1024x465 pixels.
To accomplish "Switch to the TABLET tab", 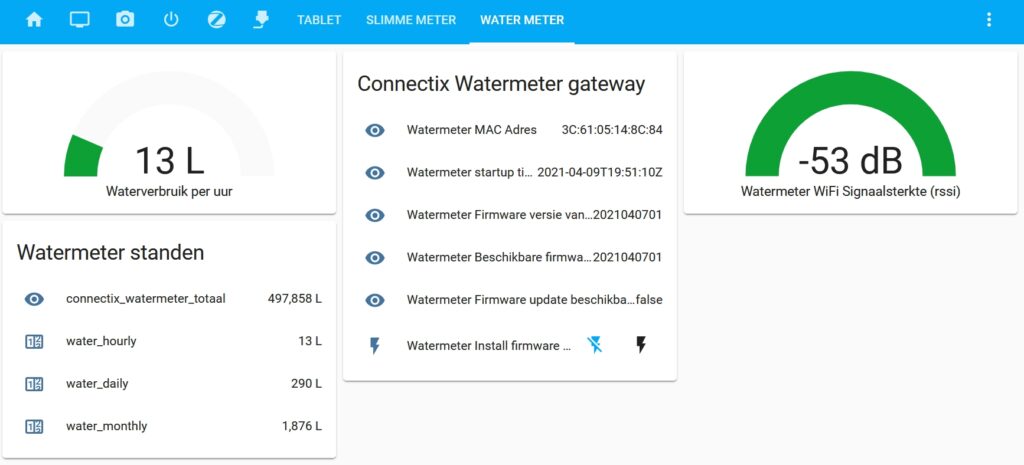I will (319, 20).
